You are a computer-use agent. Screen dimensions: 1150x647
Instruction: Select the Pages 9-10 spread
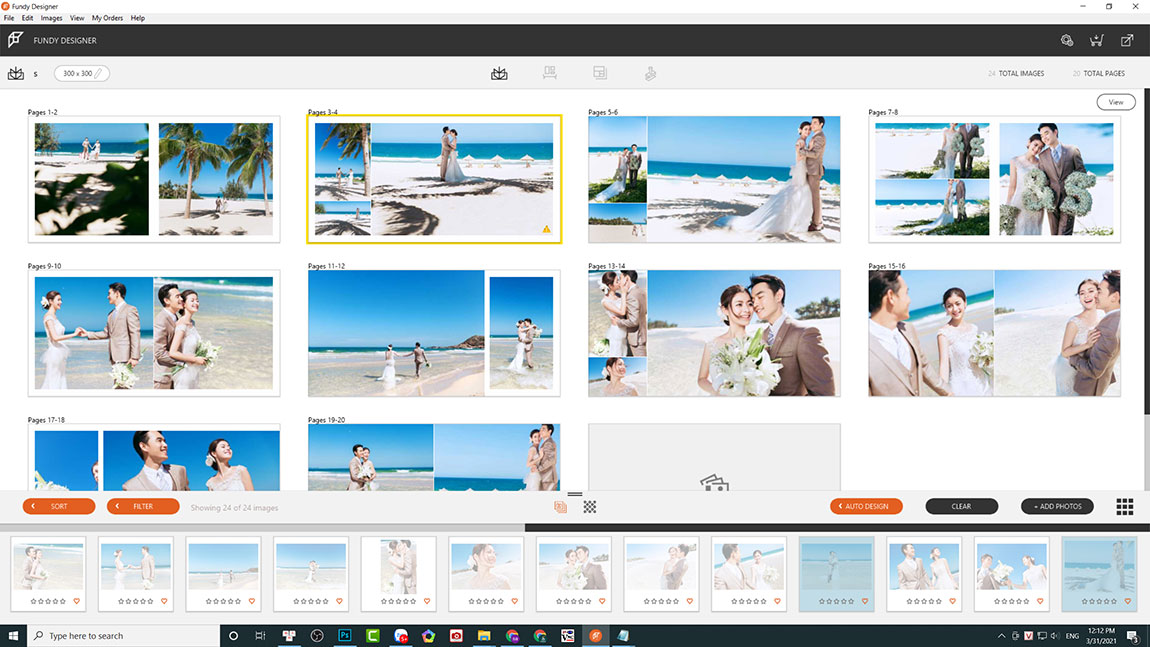point(154,333)
